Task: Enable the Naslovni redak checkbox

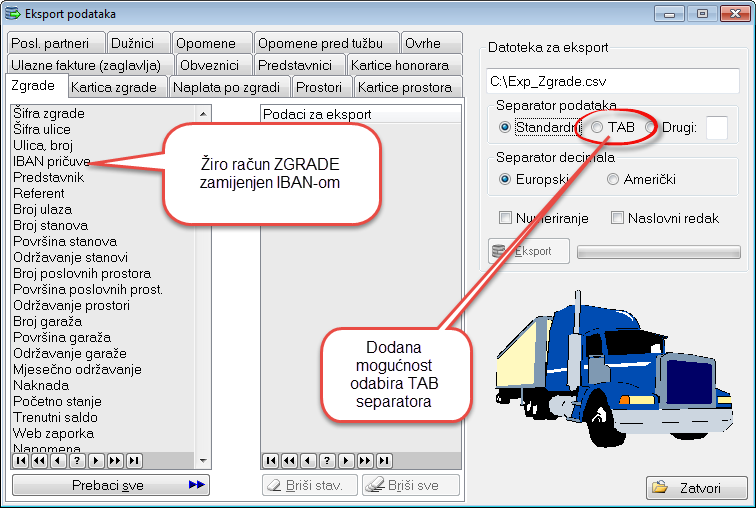Action: pos(617,218)
